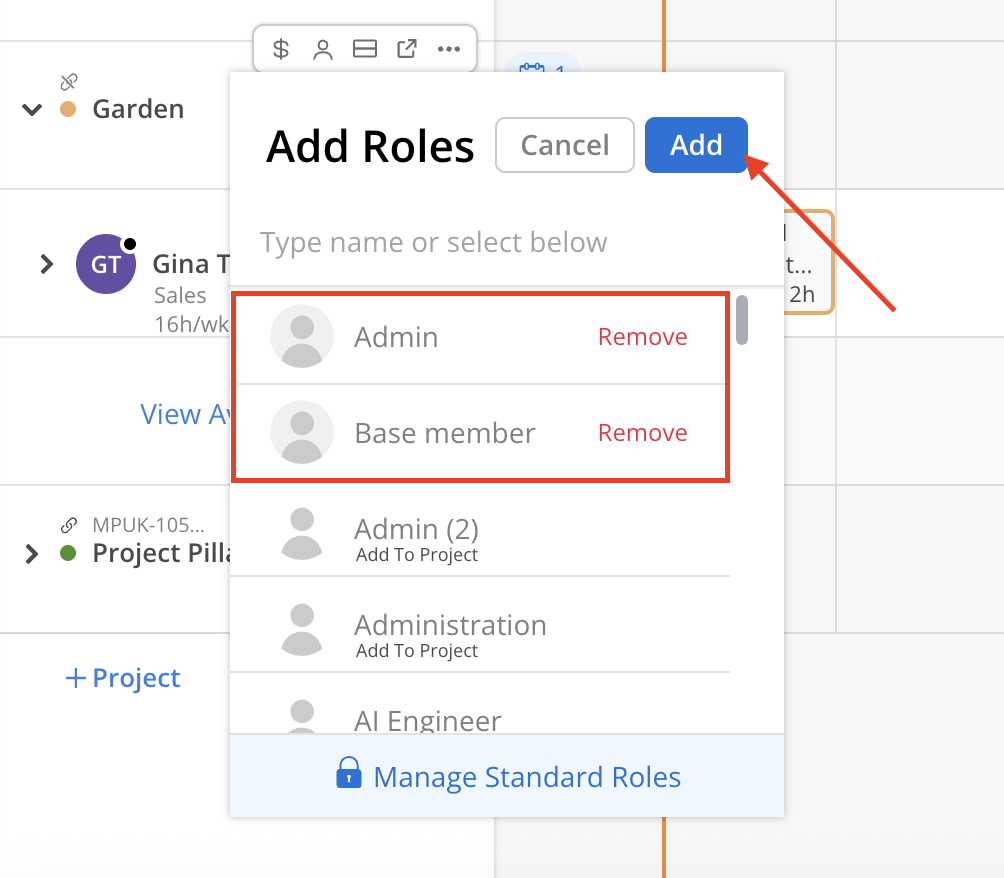Select the Administration role from list
1004x878 pixels.
450,634
